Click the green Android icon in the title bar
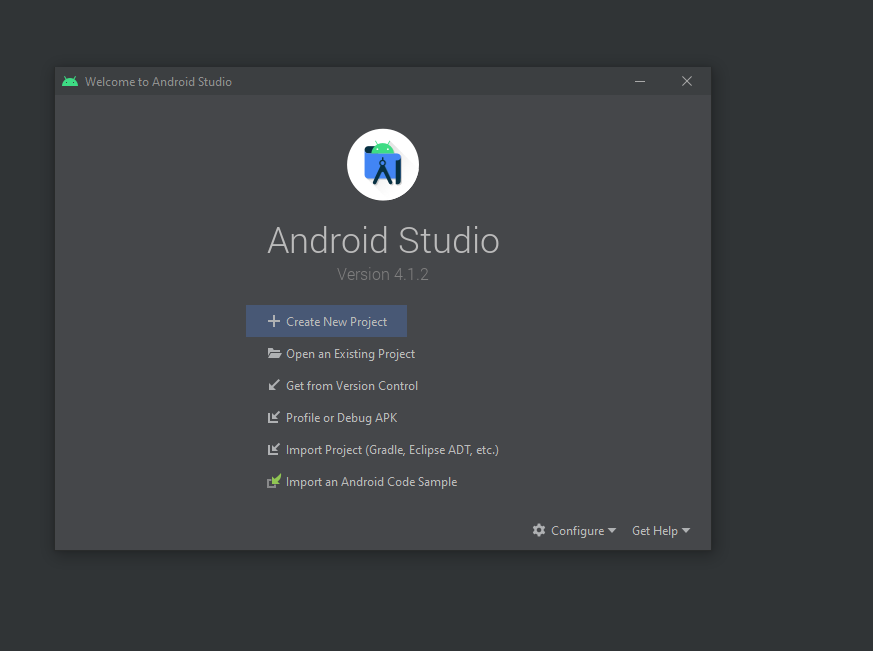The width and height of the screenshot is (873, 651). (x=70, y=82)
